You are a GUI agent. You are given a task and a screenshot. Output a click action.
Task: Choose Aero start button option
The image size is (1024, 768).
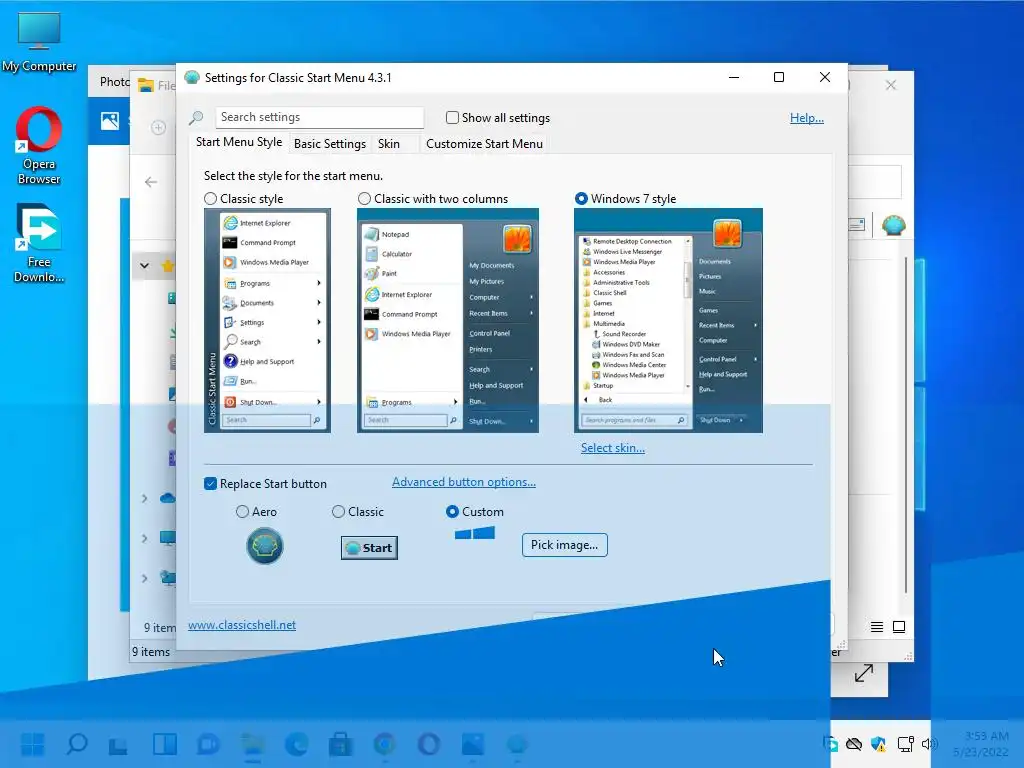(x=242, y=511)
